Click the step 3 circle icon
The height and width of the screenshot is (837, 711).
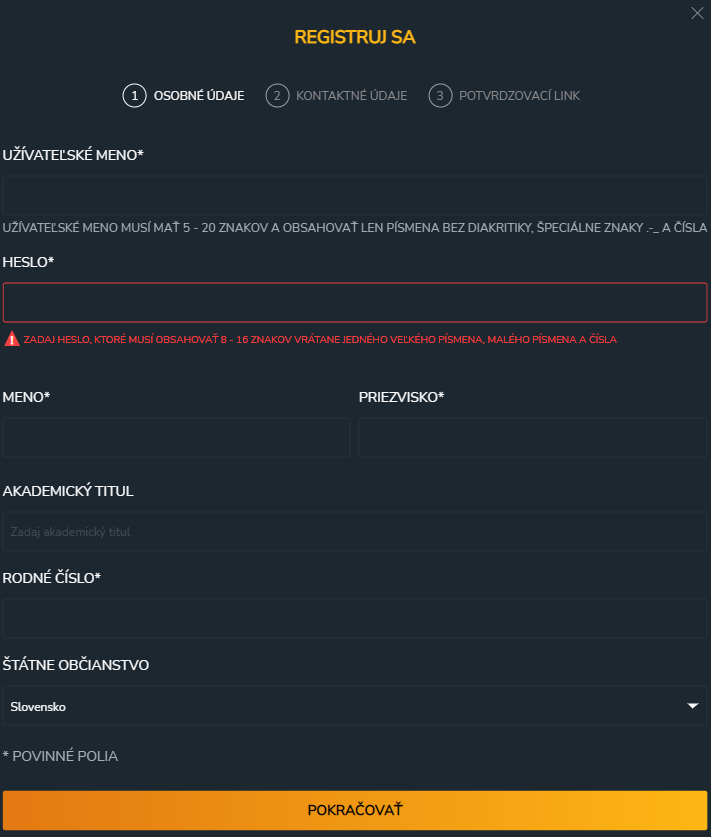pos(439,96)
